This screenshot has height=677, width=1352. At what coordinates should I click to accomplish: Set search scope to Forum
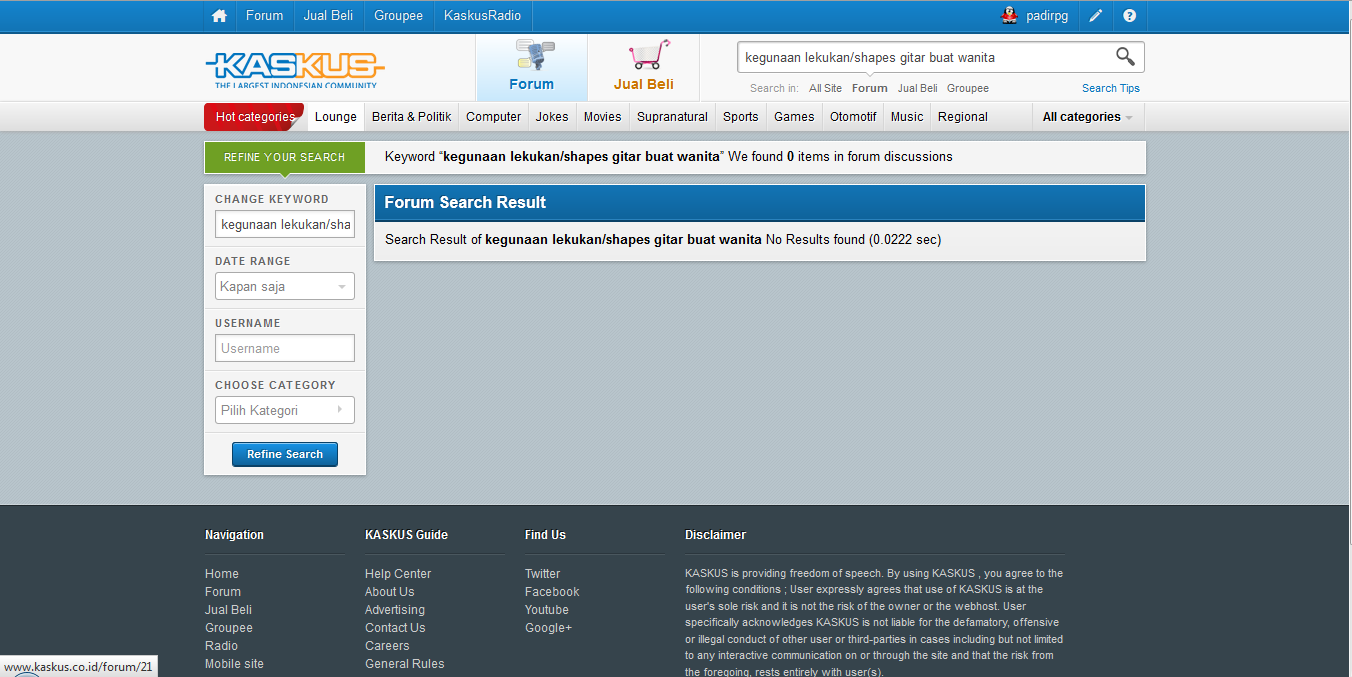pyautogui.click(x=870, y=88)
